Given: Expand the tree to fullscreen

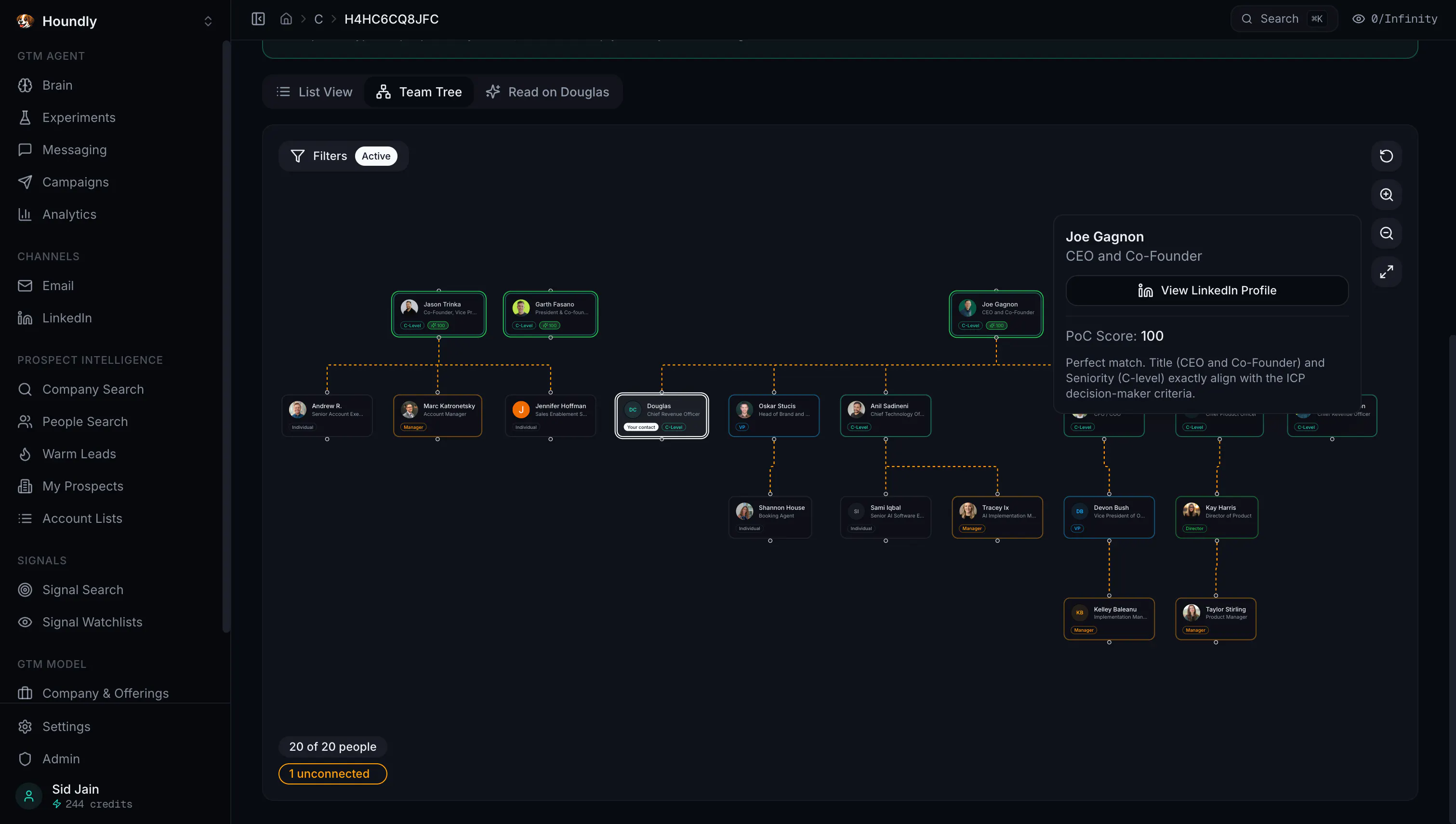Looking at the screenshot, I should click(x=1386, y=272).
